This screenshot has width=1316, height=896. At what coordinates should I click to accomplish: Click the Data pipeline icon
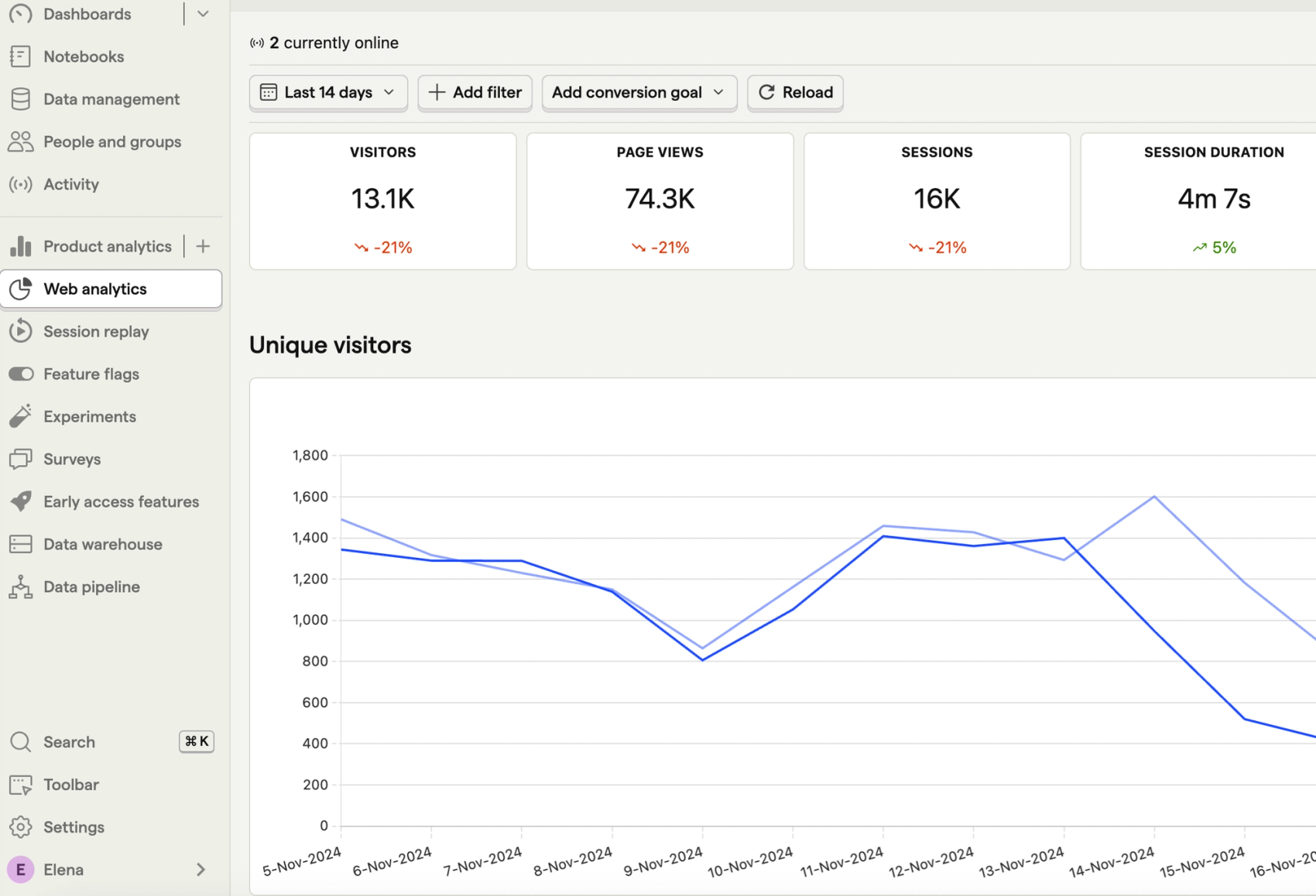tap(21, 587)
